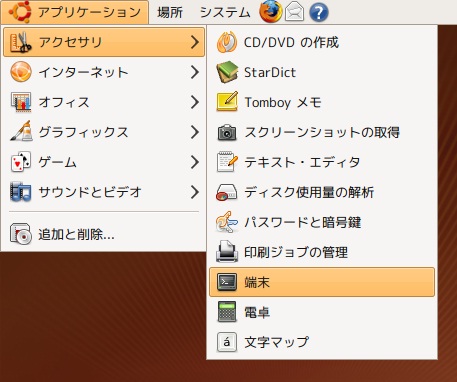Viewport: 457px width, 382px height.
Task: Open 印刷ジョブの管理
Action: [x=322, y=252]
